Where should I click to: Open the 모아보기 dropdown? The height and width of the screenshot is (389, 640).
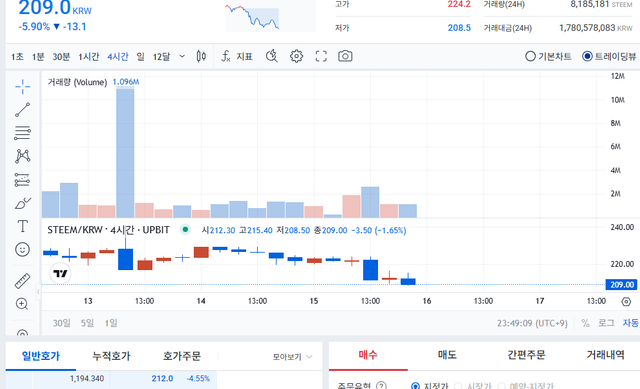292,357
